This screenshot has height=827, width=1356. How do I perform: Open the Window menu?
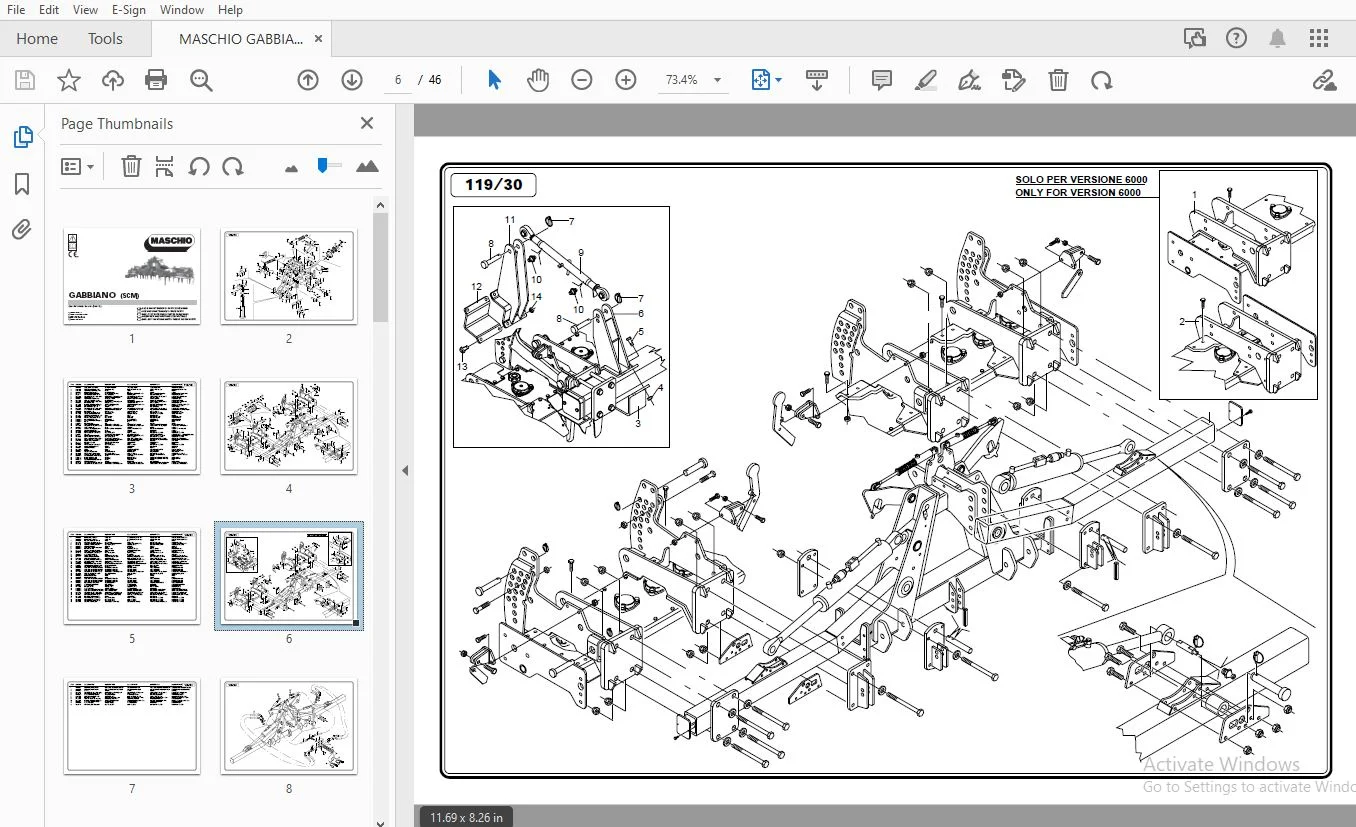point(182,9)
